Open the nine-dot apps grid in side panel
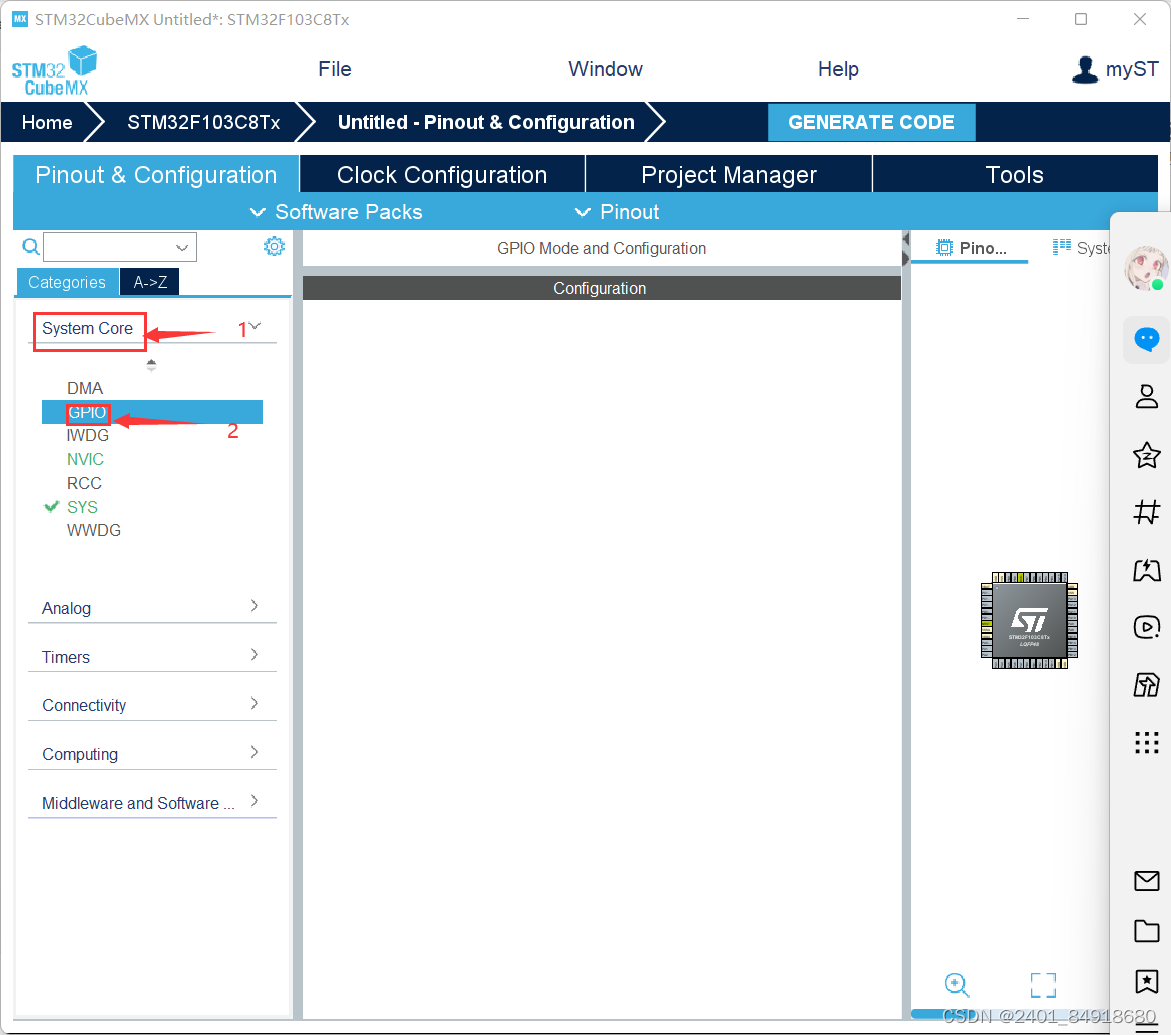This screenshot has height=1035, width=1171. (1146, 742)
